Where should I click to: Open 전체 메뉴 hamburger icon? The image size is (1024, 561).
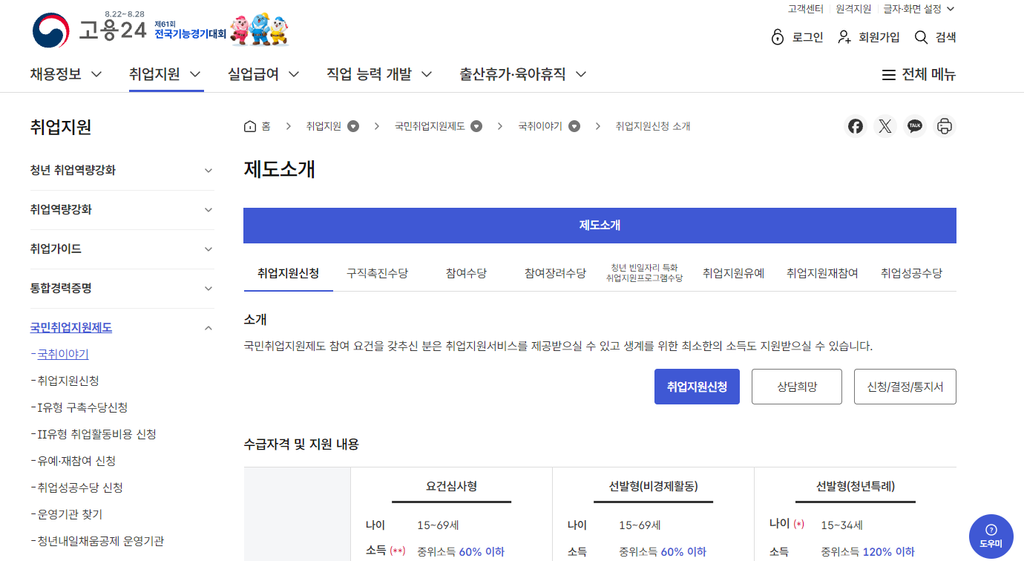[888, 75]
